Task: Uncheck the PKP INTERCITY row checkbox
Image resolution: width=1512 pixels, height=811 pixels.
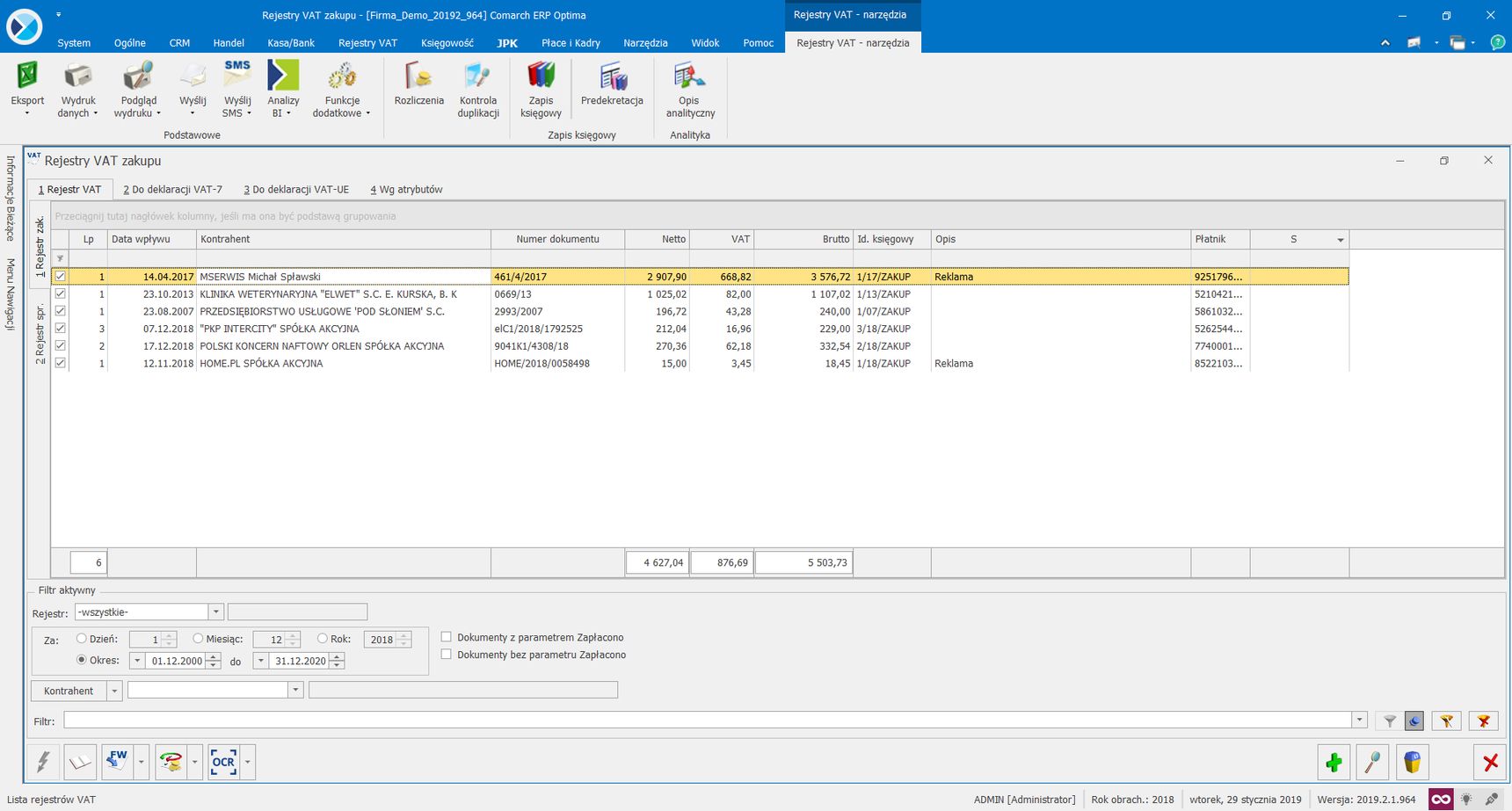Action: click(x=61, y=328)
